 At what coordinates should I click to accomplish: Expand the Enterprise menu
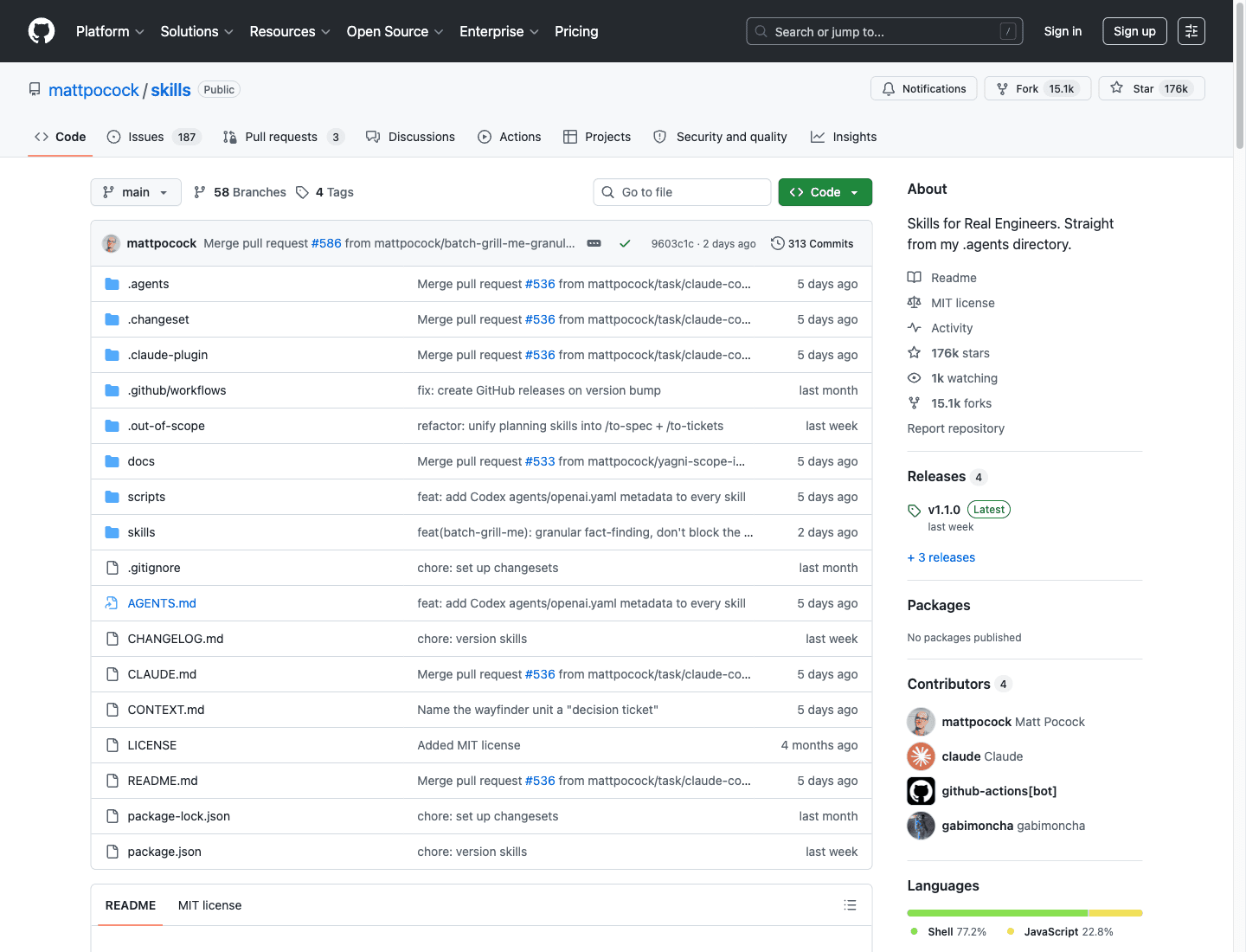click(499, 31)
